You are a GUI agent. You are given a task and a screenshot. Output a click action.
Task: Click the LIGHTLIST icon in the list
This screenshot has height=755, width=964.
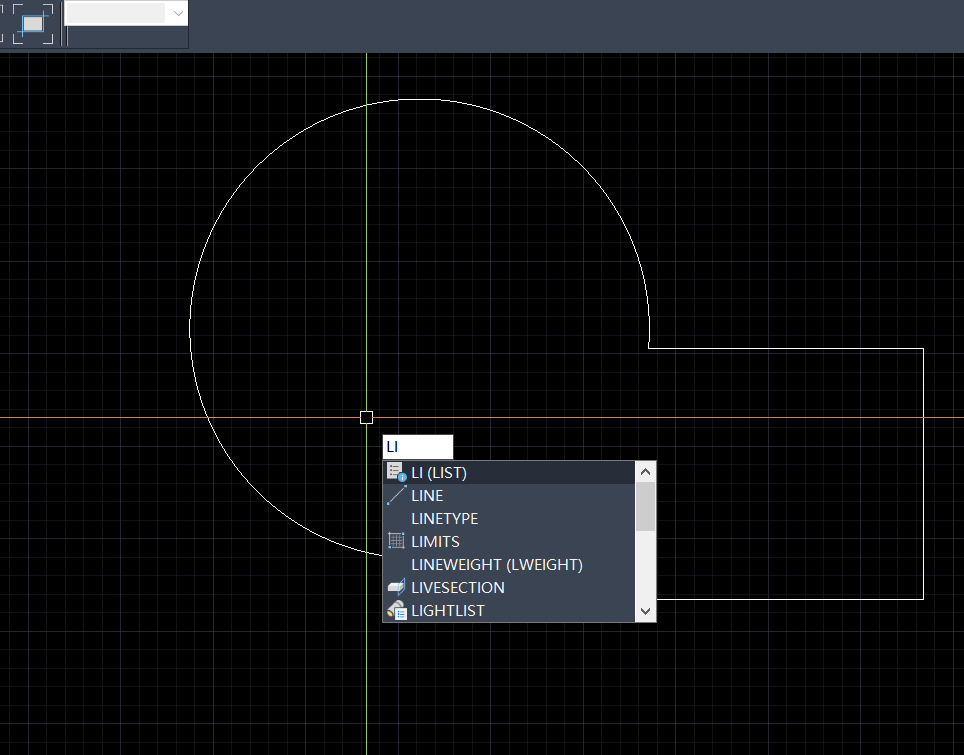coord(396,610)
